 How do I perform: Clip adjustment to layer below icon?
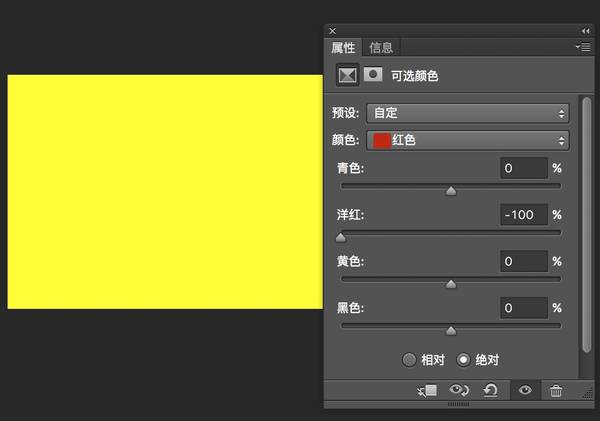click(x=427, y=391)
